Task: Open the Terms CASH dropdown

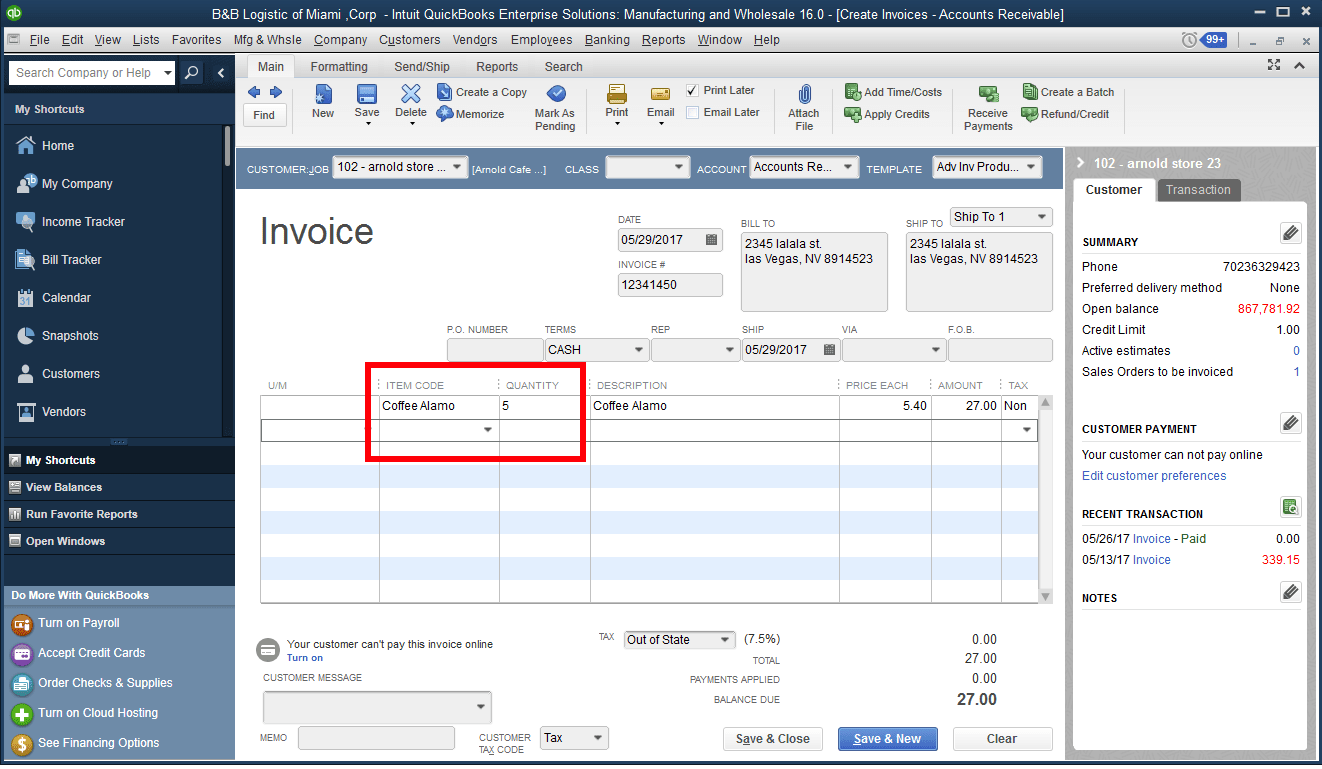Action: pyautogui.click(x=638, y=350)
